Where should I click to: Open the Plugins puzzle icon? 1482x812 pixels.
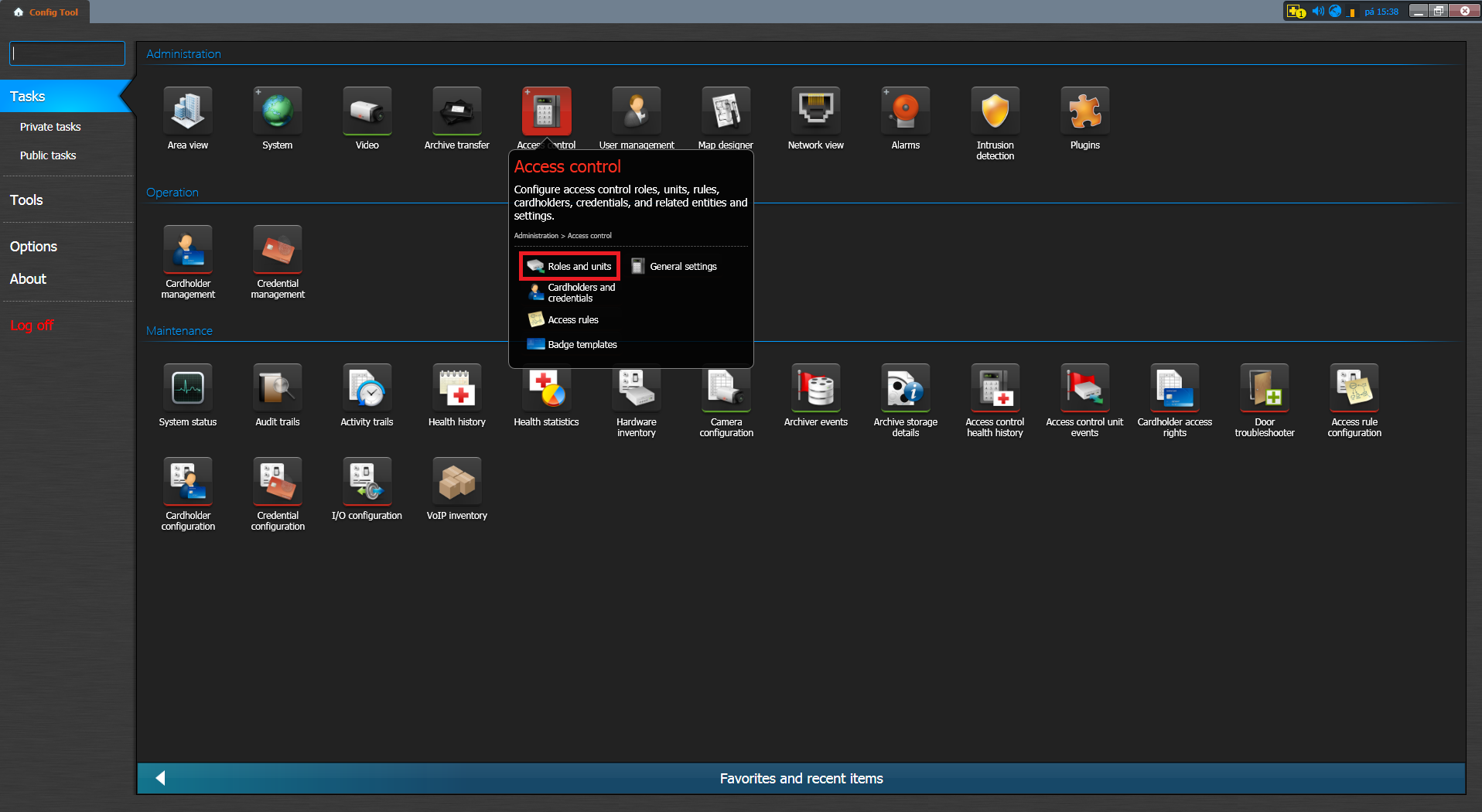click(1084, 112)
